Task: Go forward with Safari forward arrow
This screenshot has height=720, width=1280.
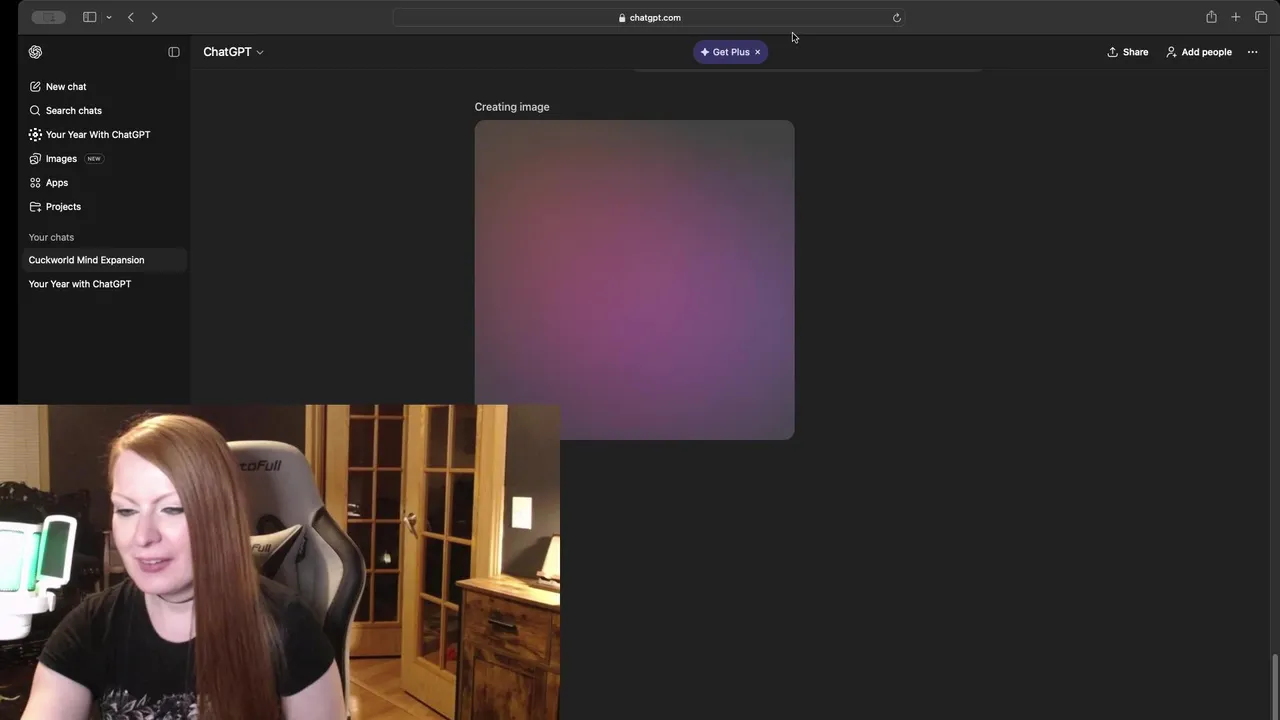Action: point(154,17)
